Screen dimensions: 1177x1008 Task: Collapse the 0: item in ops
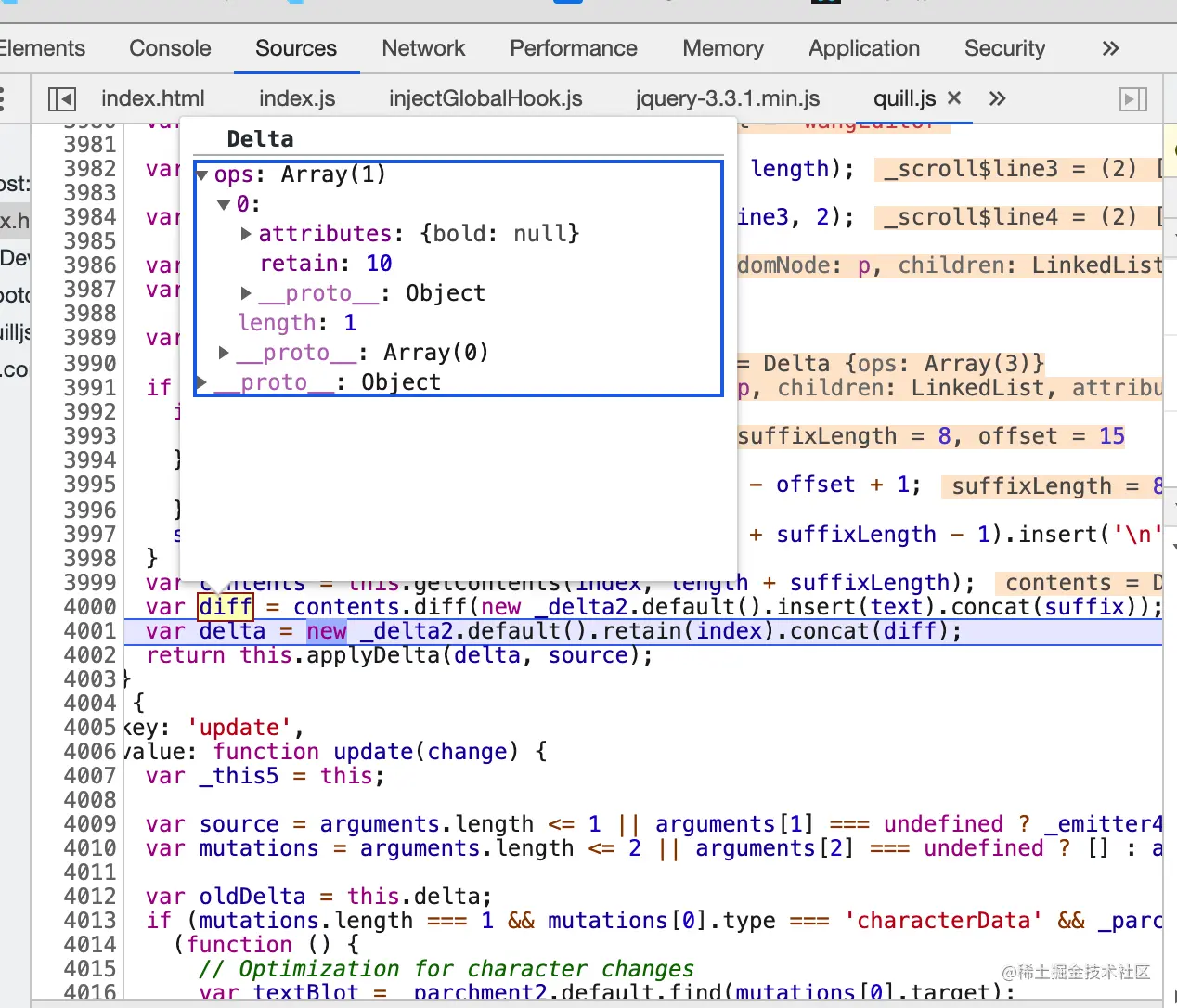coord(224,204)
